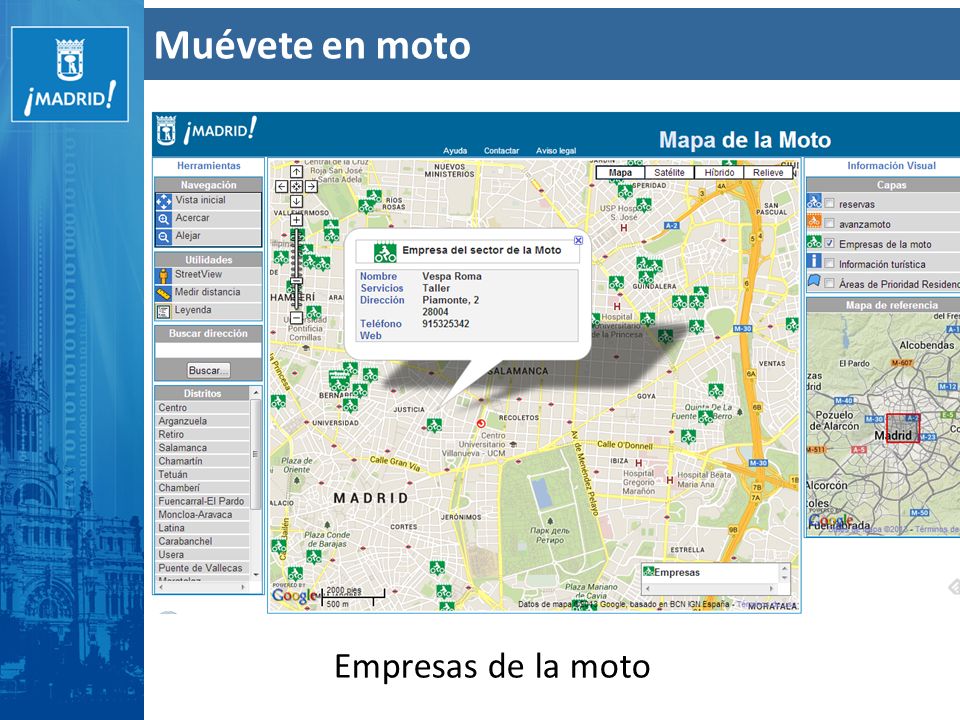Select Retiro in the Distritos list
This screenshot has width=960, height=720.
[x=203, y=434]
